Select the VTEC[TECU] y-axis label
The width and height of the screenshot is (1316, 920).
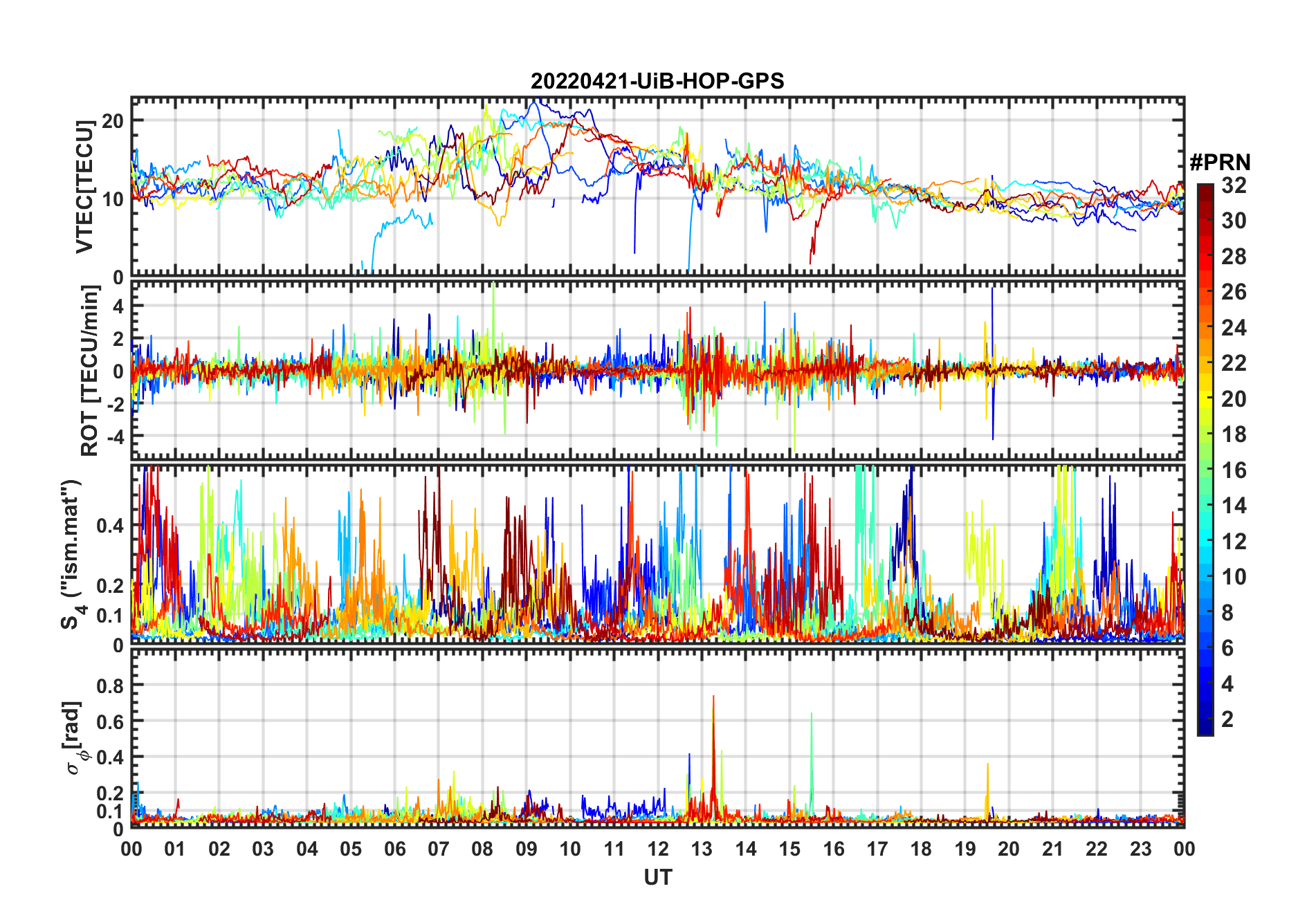pos(84,187)
